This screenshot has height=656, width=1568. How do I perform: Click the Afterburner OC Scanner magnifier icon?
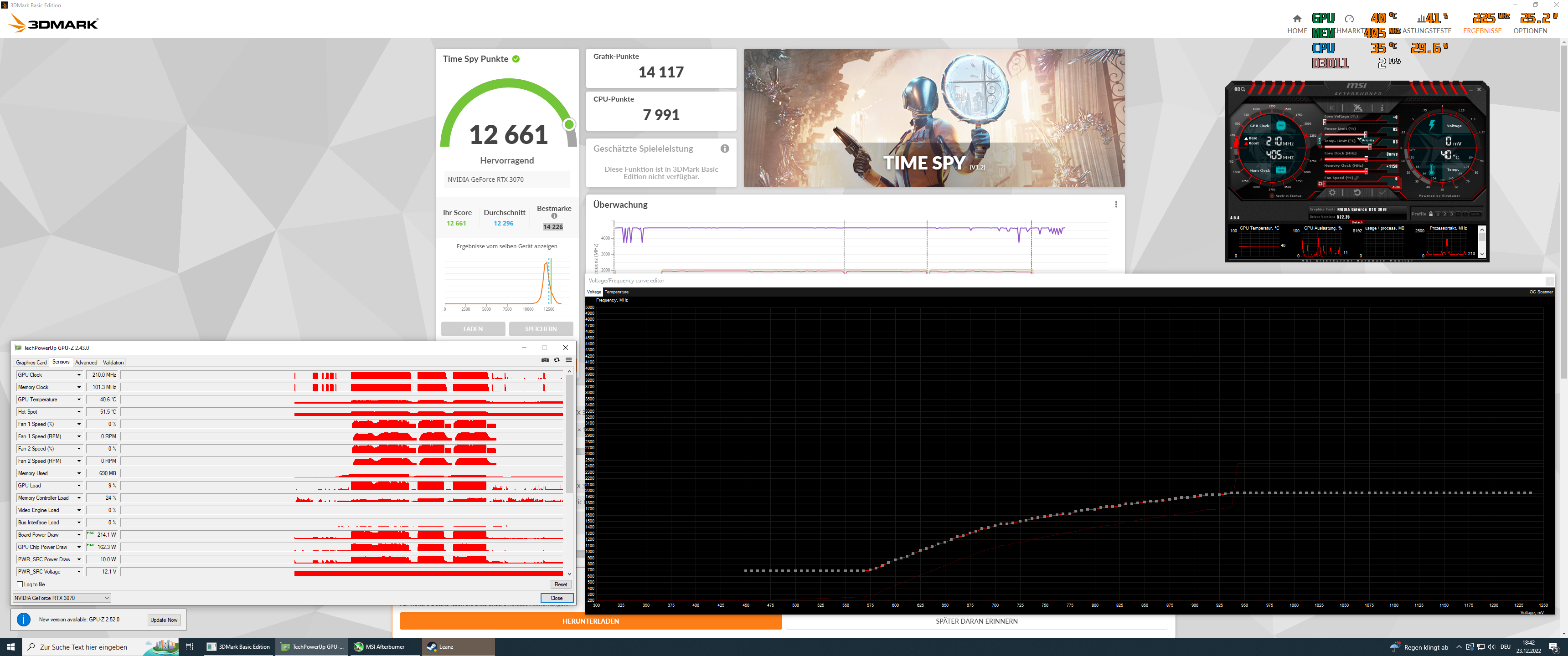pos(1243,89)
